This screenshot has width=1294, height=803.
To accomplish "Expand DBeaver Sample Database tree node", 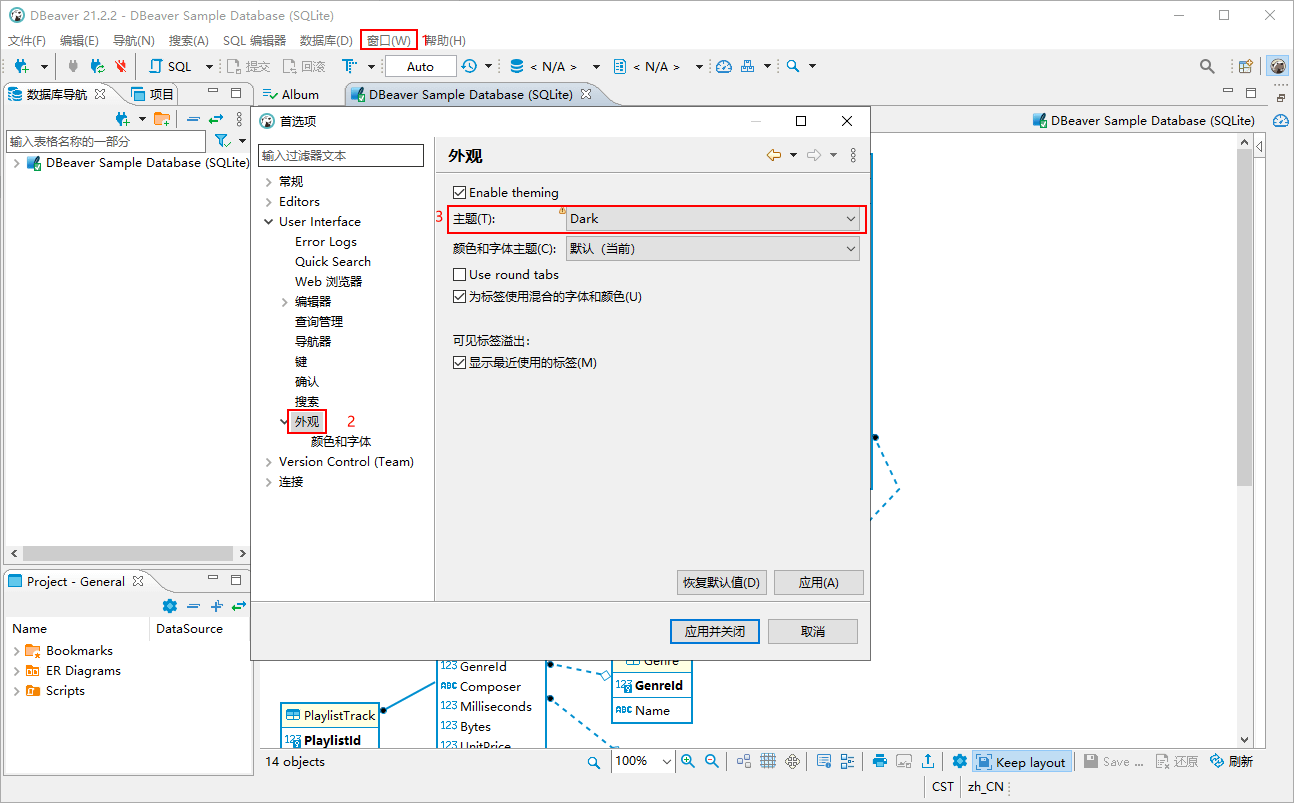I will (16, 163).
